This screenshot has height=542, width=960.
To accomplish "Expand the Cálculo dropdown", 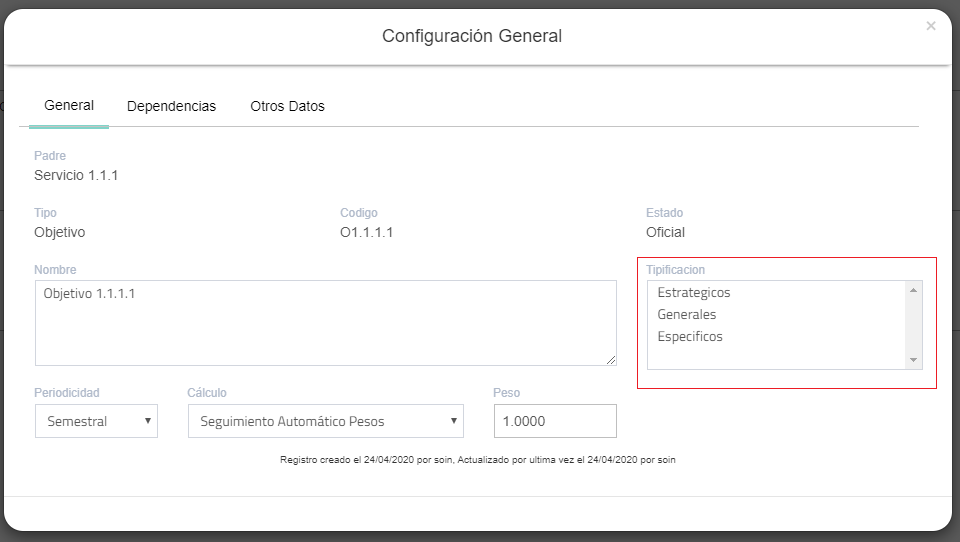I will tap(325, 421).
